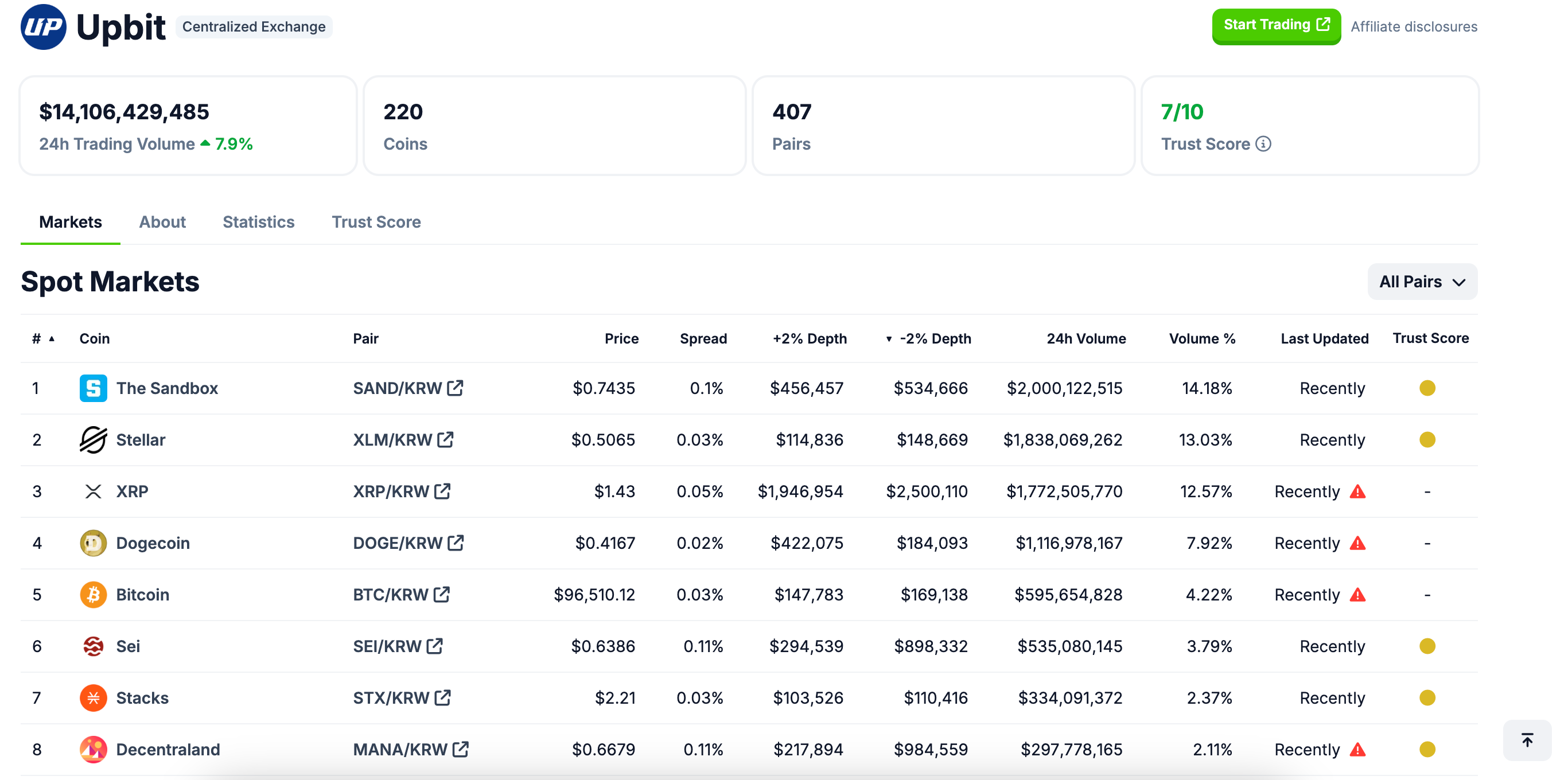This screenshot has width=1568, height=780.
Task: Open the Trust Score tab
Action: 376,222
